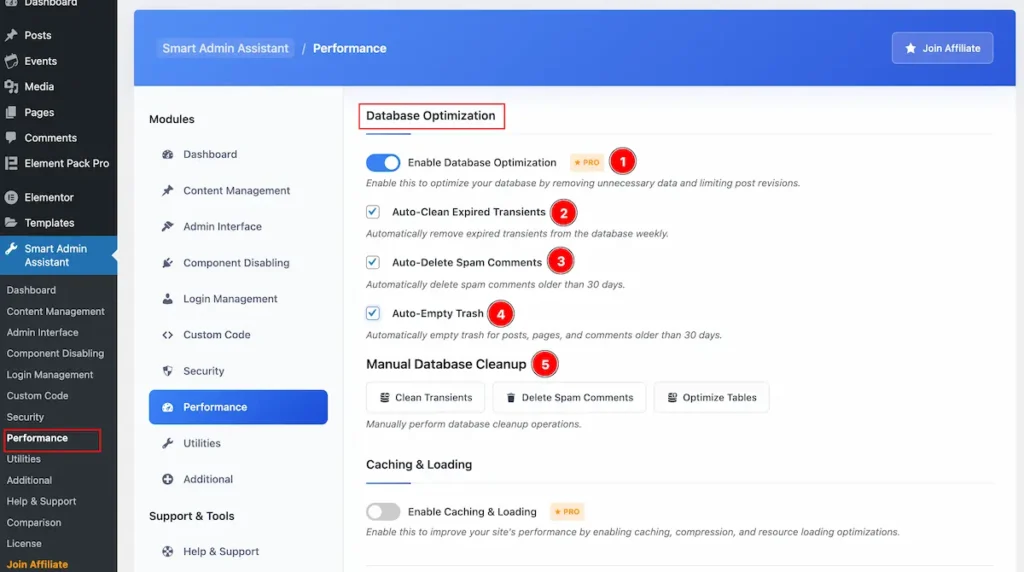Click the Events icon in WordPress sidebar

click(11, 61)
